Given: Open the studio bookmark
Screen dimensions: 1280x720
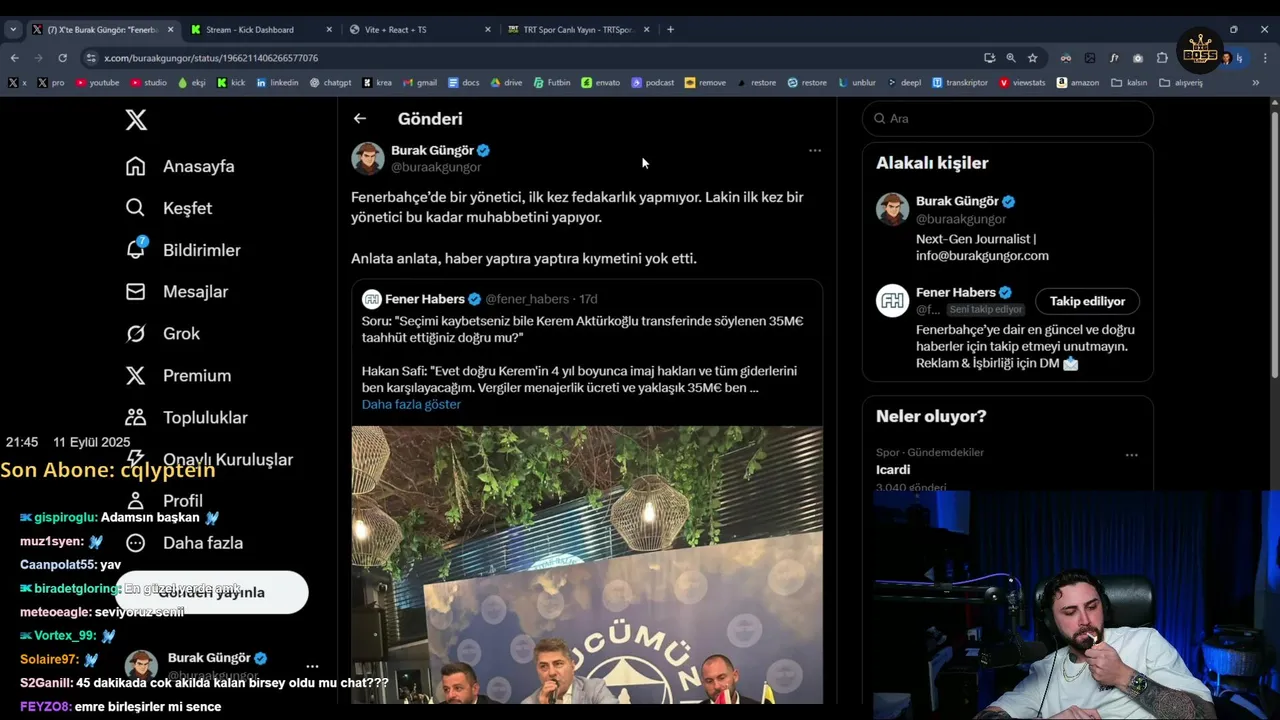Looking at the screenshot, I should [149, 83].
